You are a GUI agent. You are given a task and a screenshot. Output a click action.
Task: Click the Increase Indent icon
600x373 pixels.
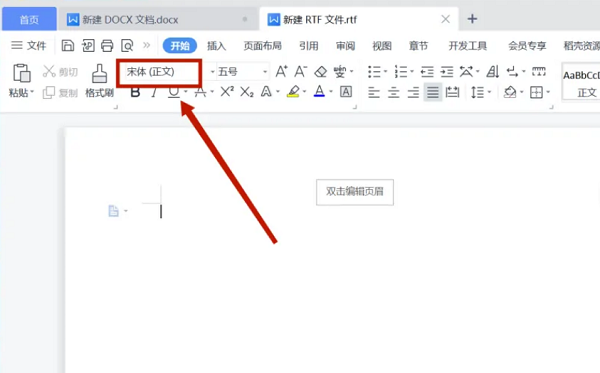447,72
